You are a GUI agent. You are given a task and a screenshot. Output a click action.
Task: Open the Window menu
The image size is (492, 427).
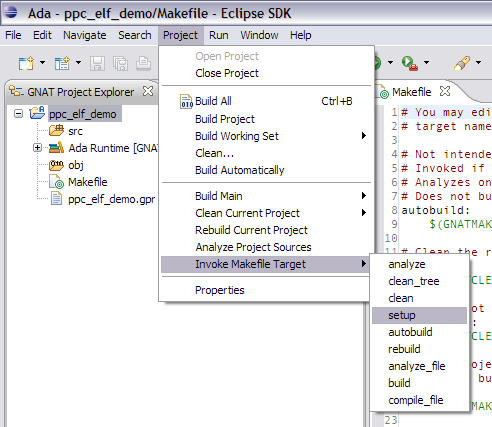pyautogui.click(x=259, y=35)
